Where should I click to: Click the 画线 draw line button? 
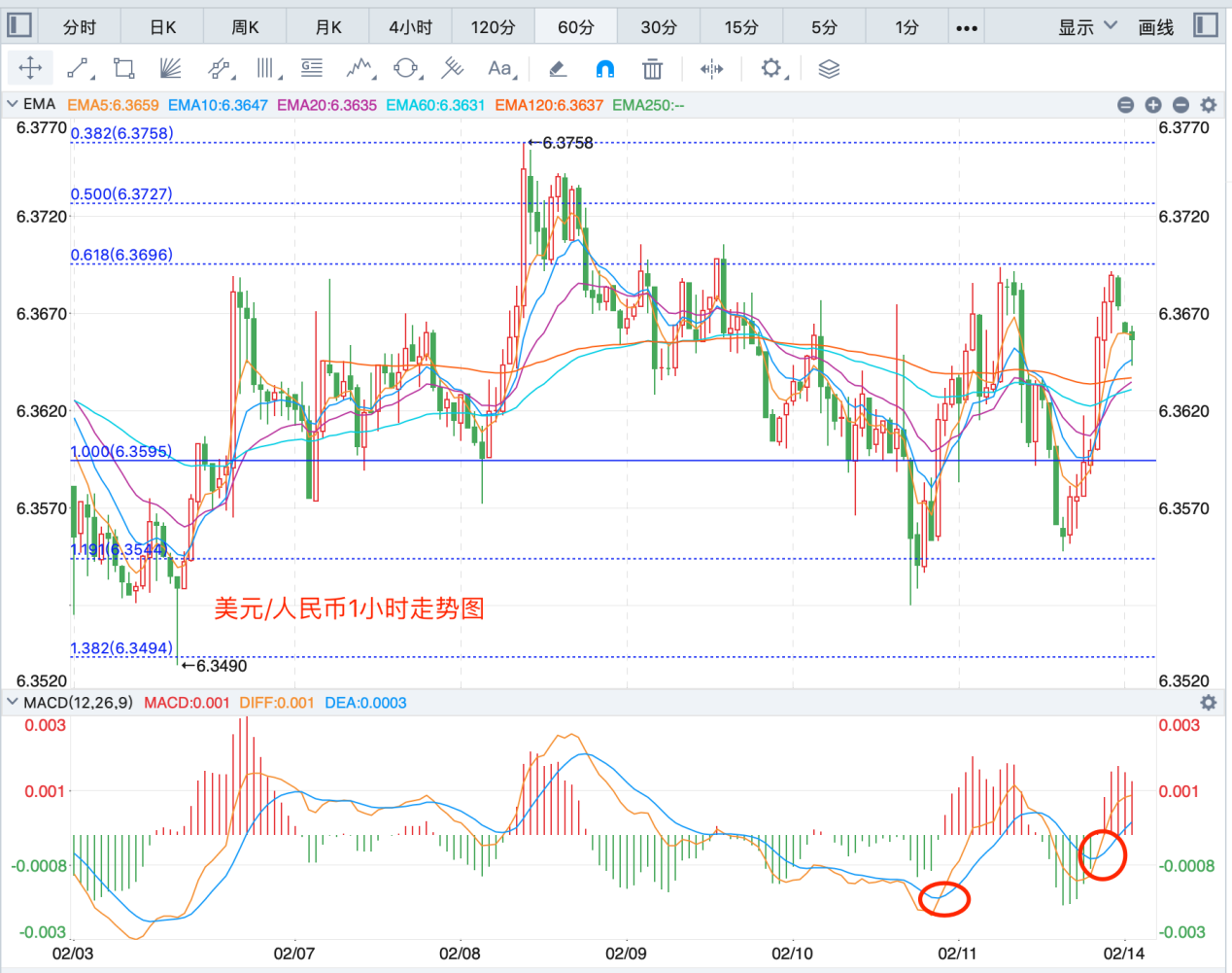(1155, 27)
